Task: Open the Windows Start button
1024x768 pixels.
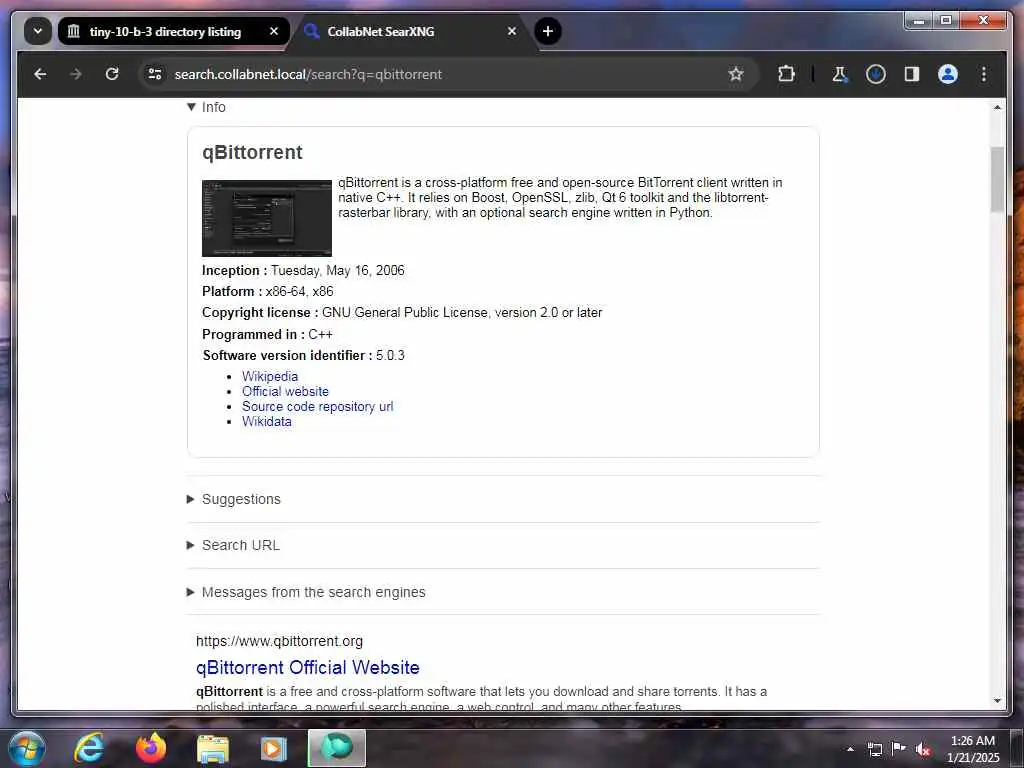Action: click(27, 748)
